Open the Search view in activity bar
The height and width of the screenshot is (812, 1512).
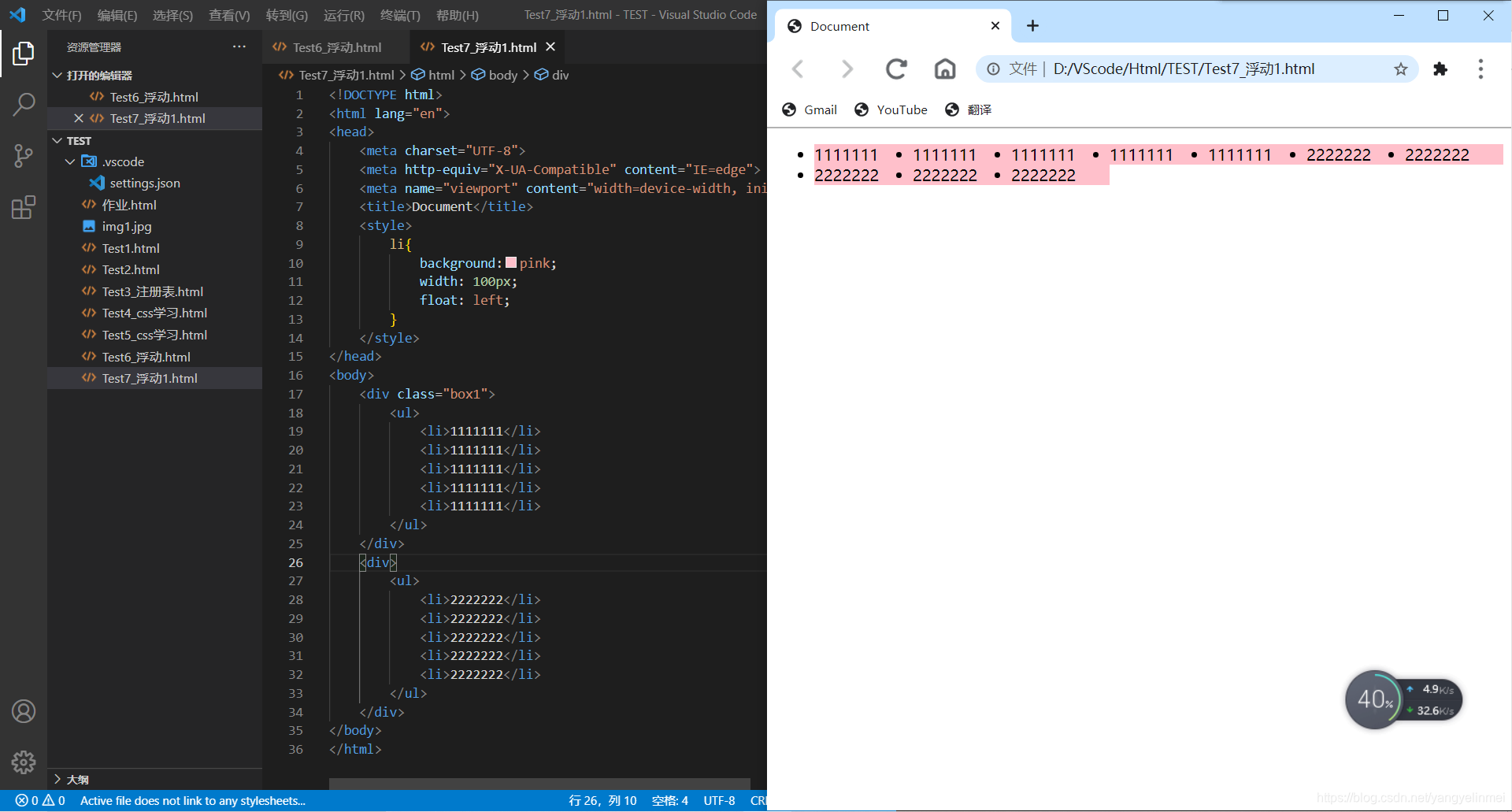(x=24, y=105)
